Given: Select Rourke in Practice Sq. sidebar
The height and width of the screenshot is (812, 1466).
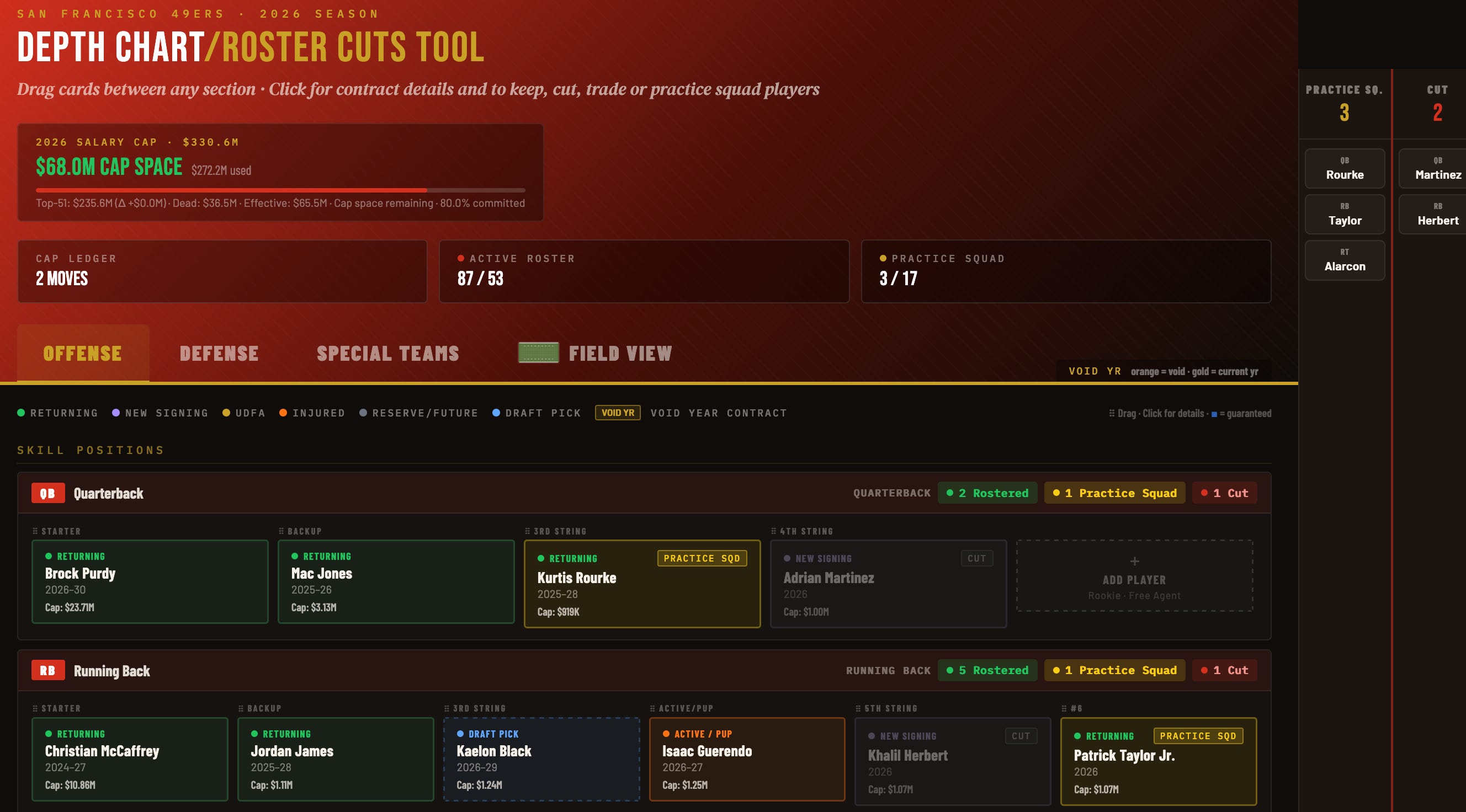Looking at the screenshot, I should (1345, 168).
